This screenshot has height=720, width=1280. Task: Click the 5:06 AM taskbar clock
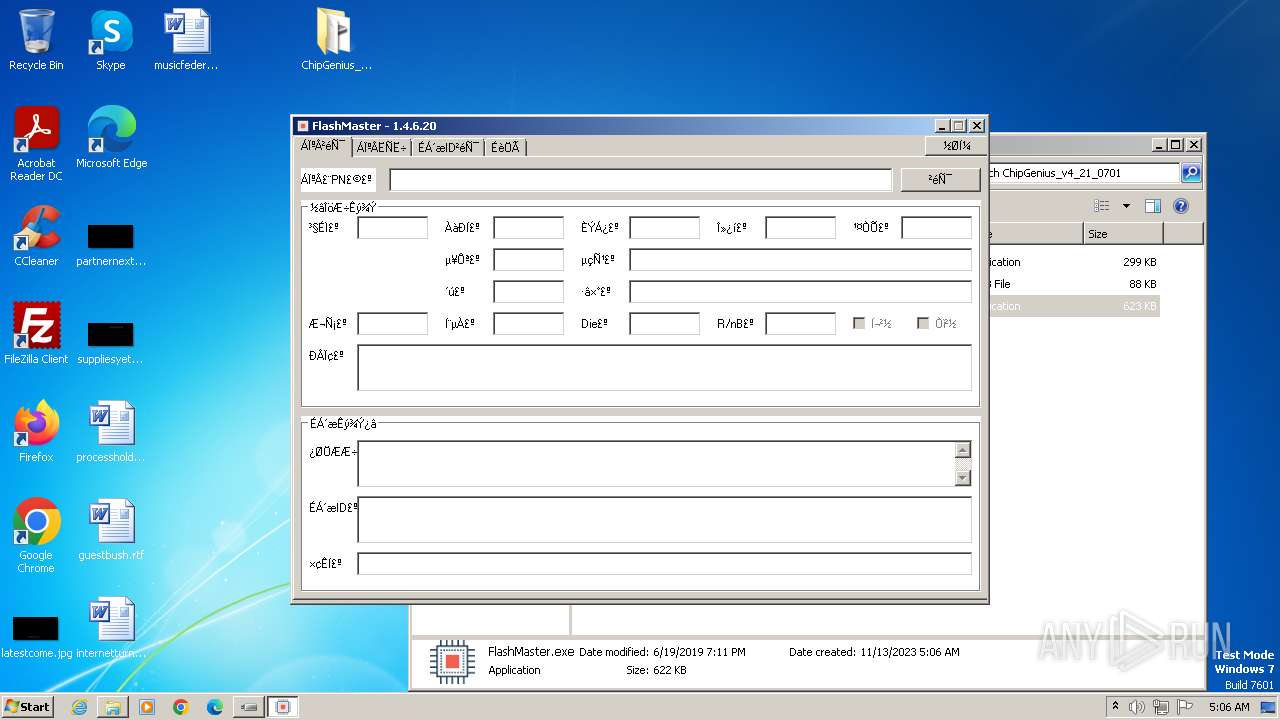[x=1229, y=707]
